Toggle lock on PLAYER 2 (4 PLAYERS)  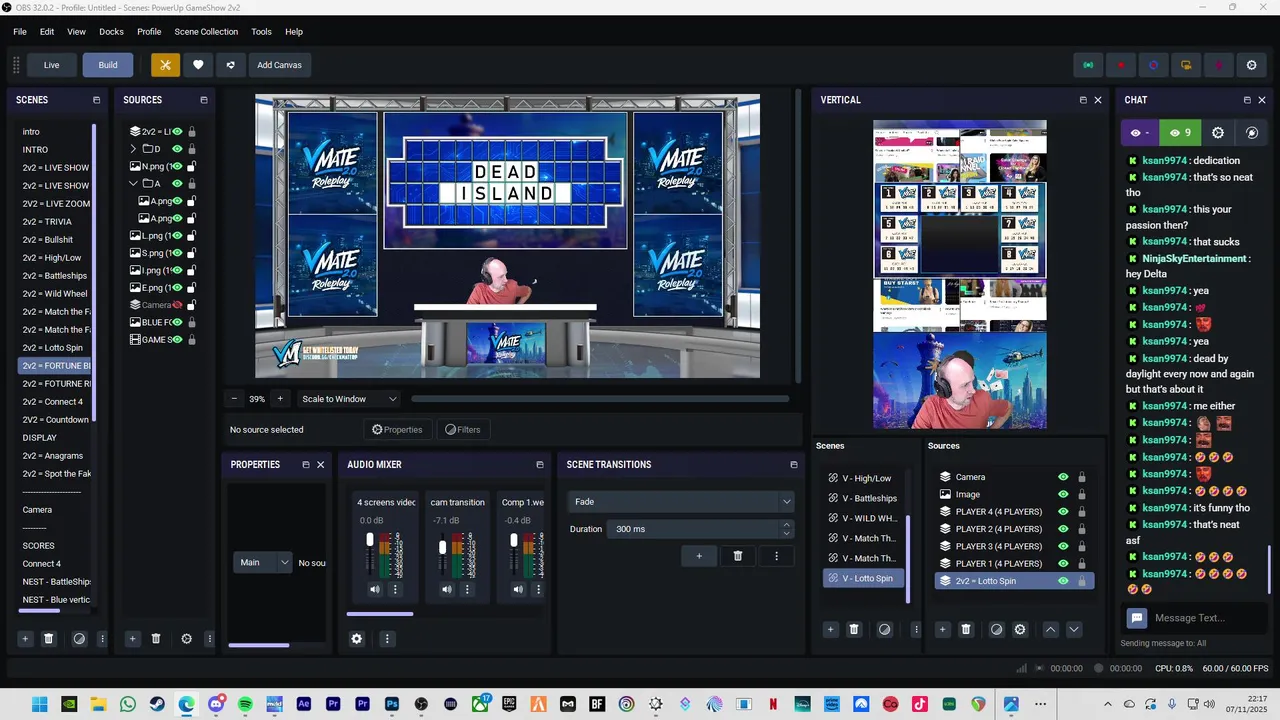point(1081,529)
